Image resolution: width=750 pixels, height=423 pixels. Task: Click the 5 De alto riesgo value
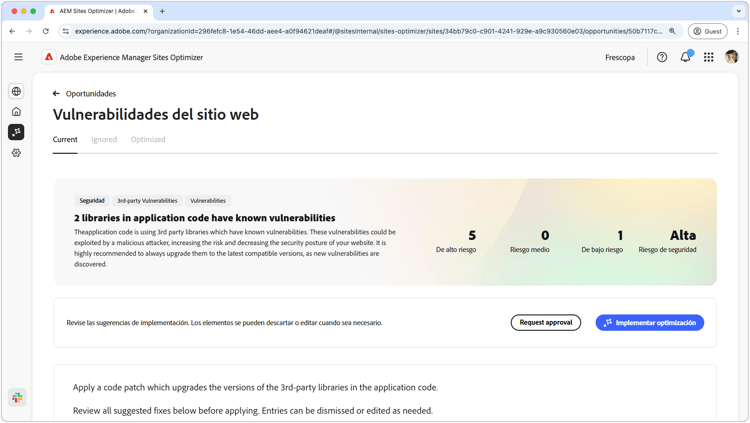pos(456,241)
